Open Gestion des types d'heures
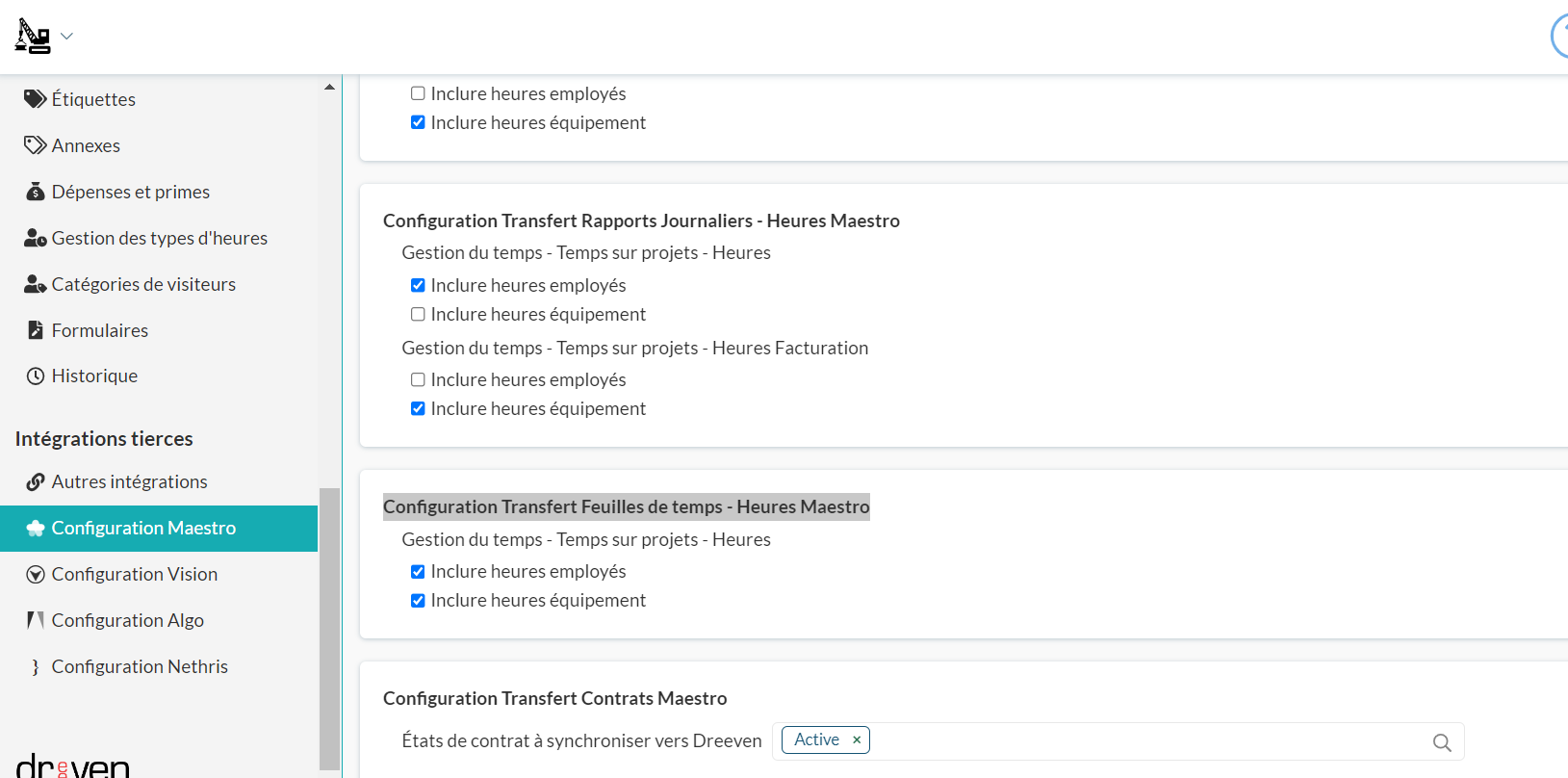 click(x=159, y=238)
